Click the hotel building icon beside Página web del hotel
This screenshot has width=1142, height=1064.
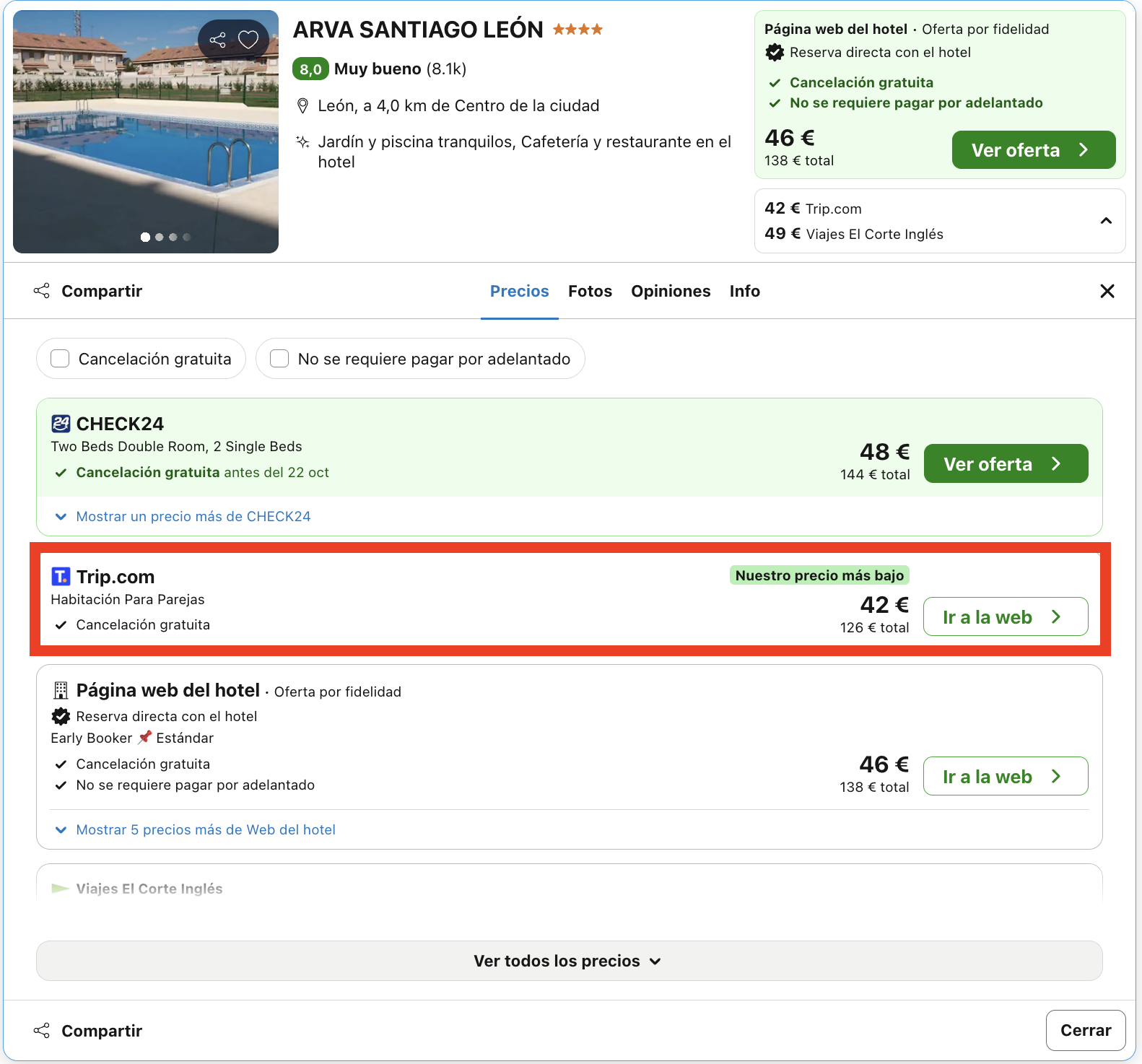click(61, 691)
